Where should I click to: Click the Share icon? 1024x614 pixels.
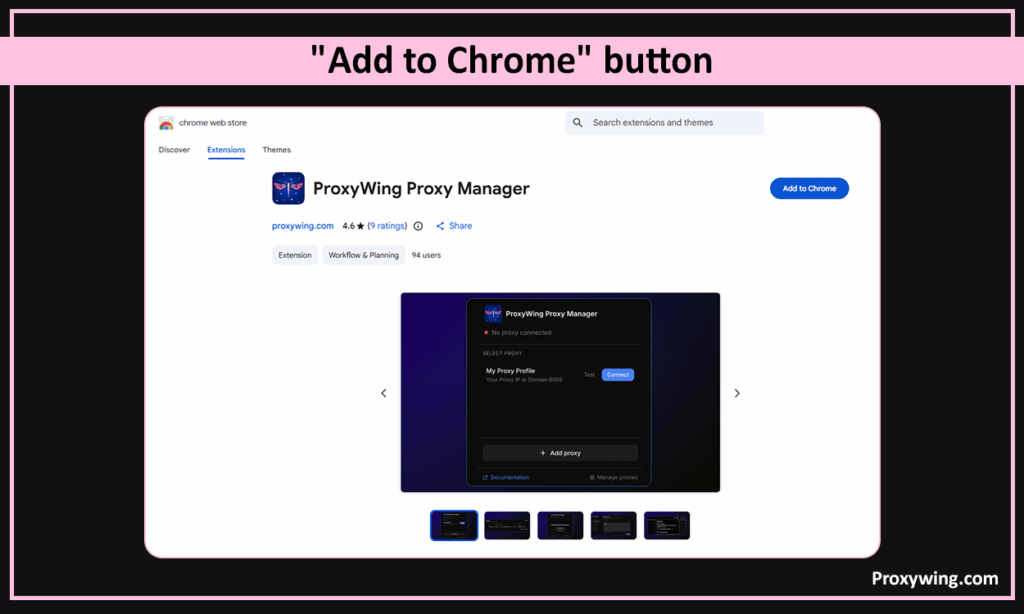click(x=440, y=226)
